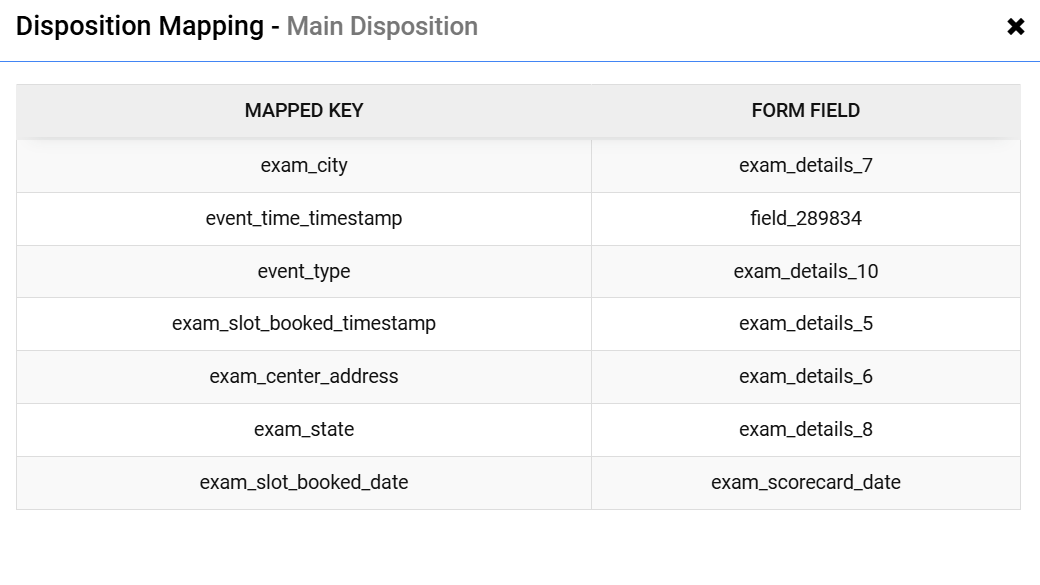This screenshot has width=1040, height=585.
Task: Click the Disposition Mapping title text
Action: pos(140,27)
